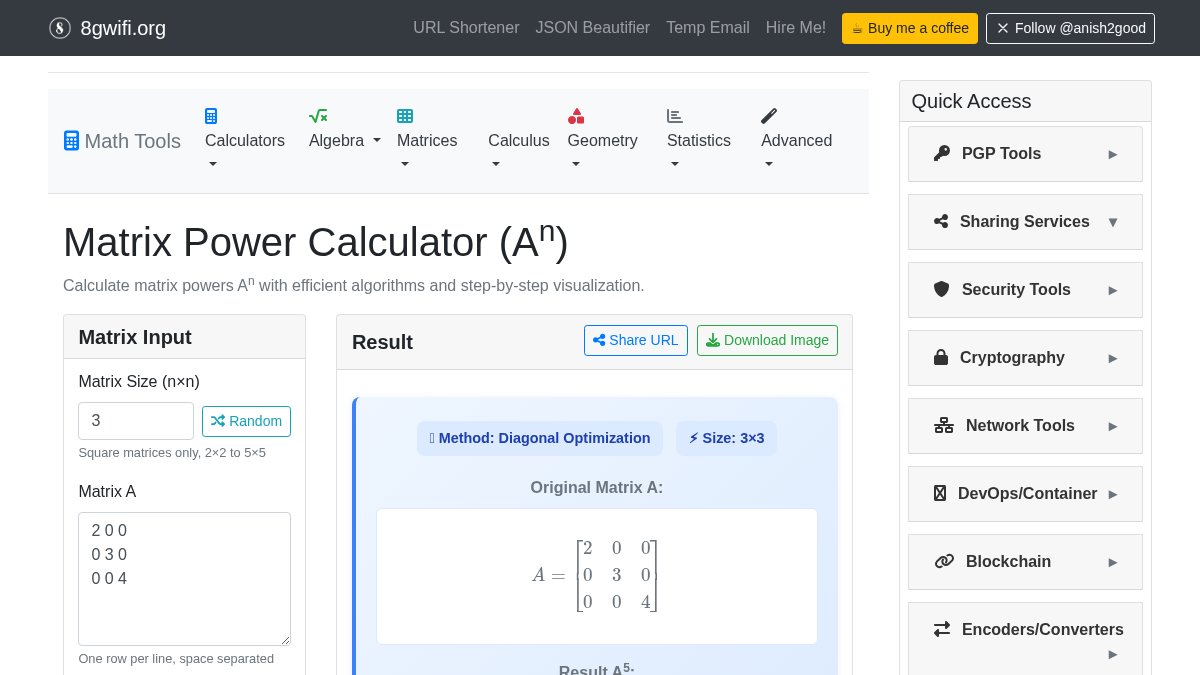Click the Follow @anish2good button
This screenshot has width=1200, height=675.
pos(1070,28)
